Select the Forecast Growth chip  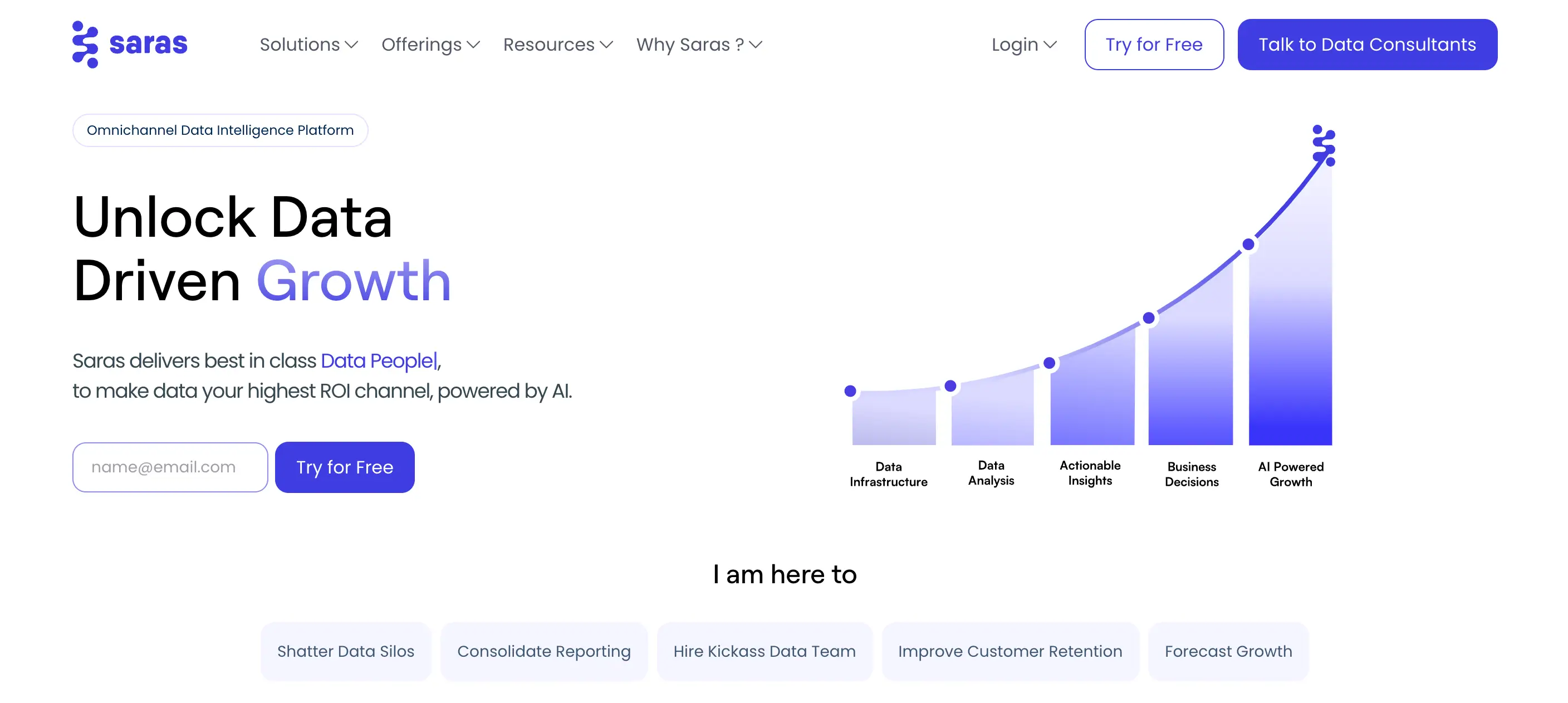[1228, 651]
